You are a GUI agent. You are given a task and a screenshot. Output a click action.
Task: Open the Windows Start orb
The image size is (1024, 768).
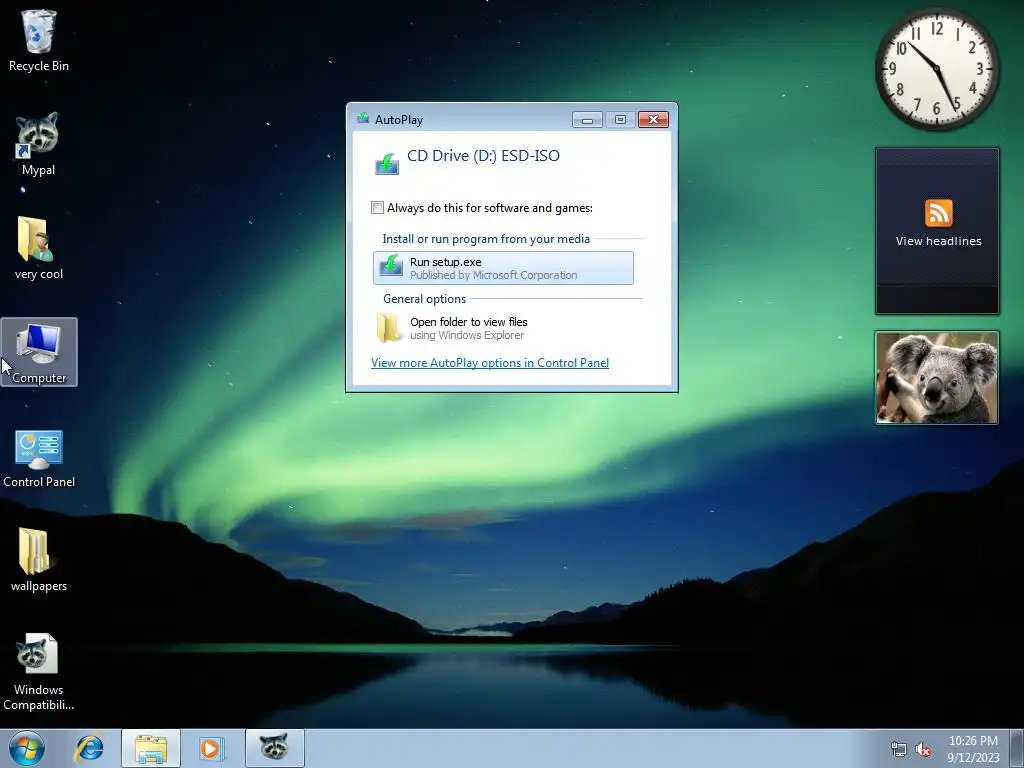[27, 748]
